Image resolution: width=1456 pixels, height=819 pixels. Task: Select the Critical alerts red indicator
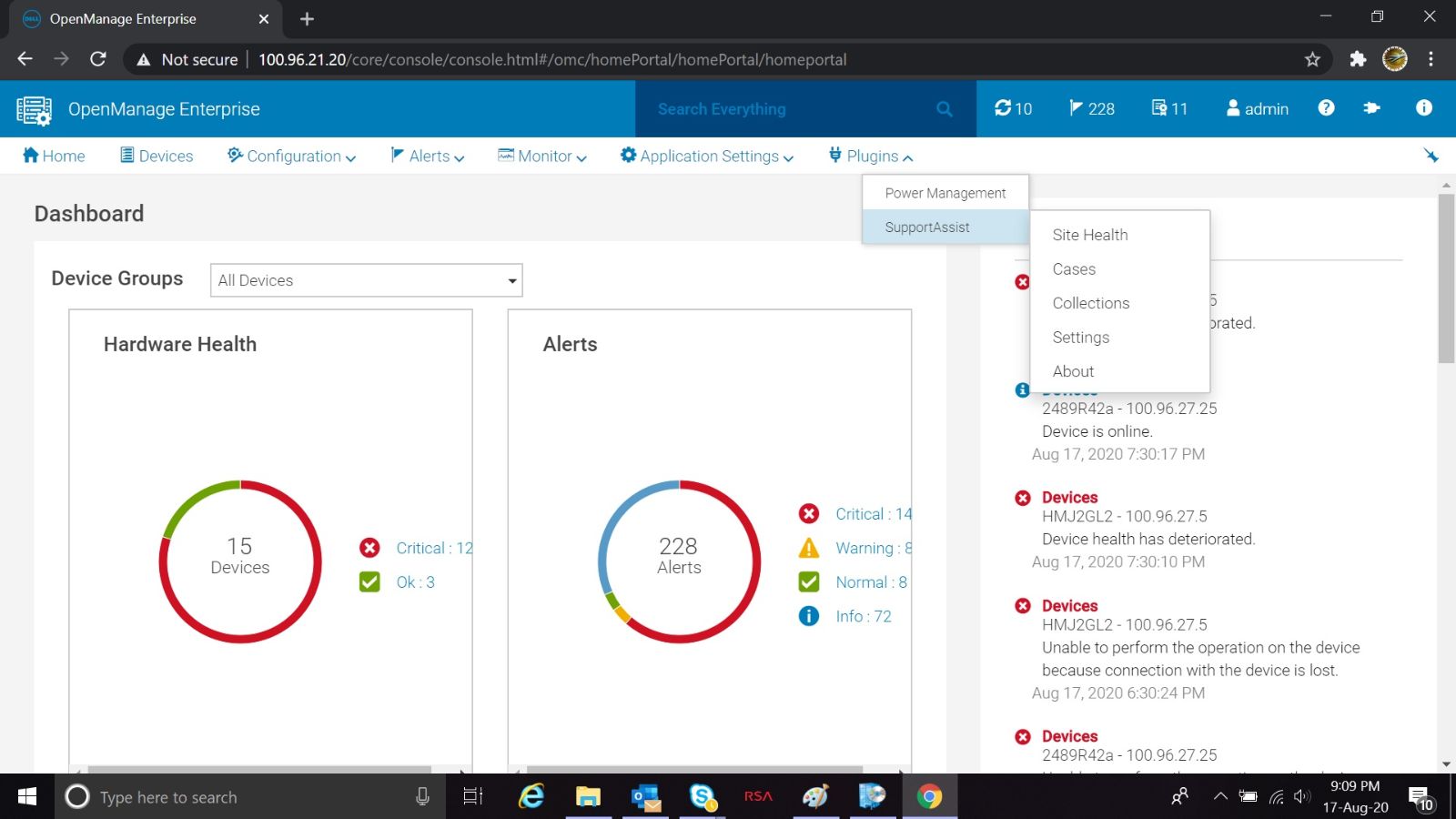pyautogui.click(x=808, y=513)
